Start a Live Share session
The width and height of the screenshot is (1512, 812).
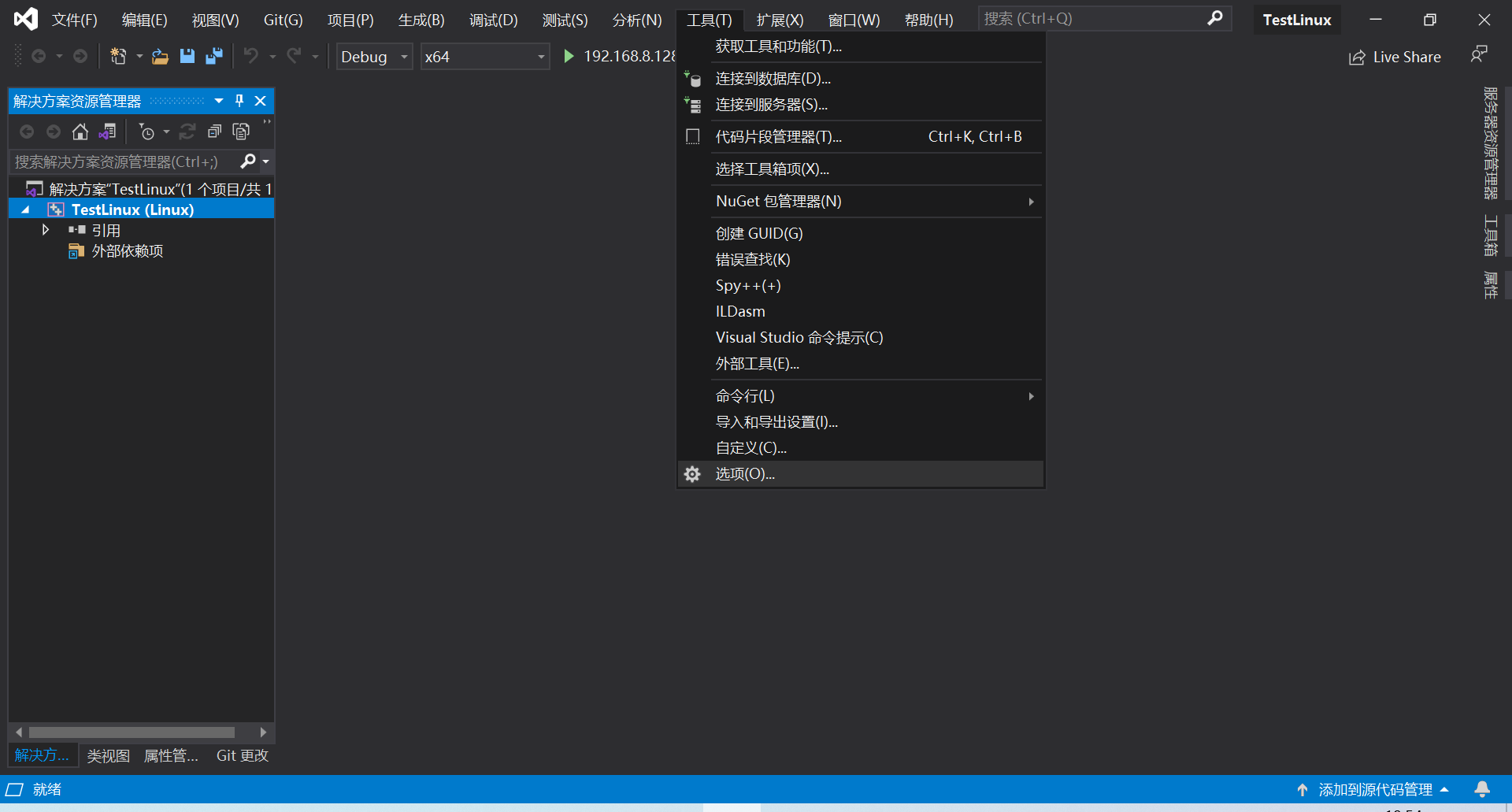click(x=1395, y=56)
